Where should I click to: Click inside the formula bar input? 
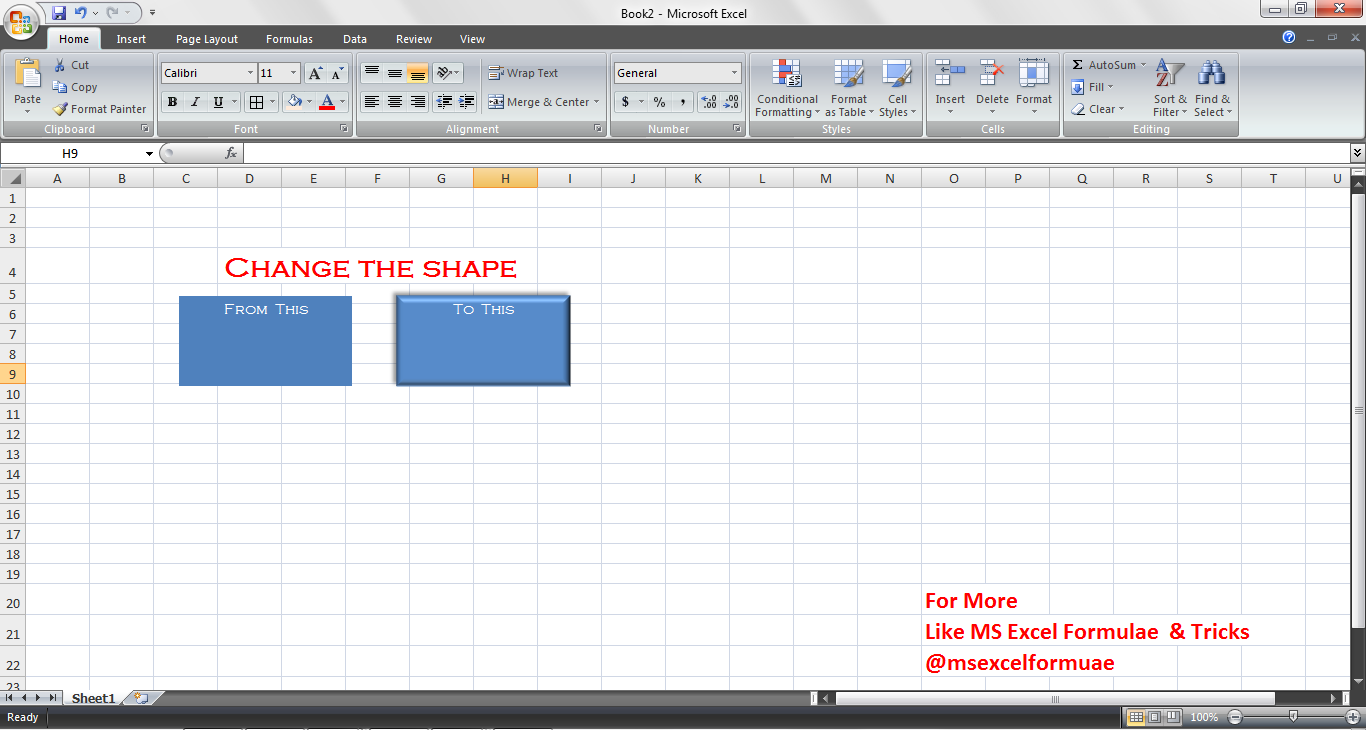click(x=796, y=153)
